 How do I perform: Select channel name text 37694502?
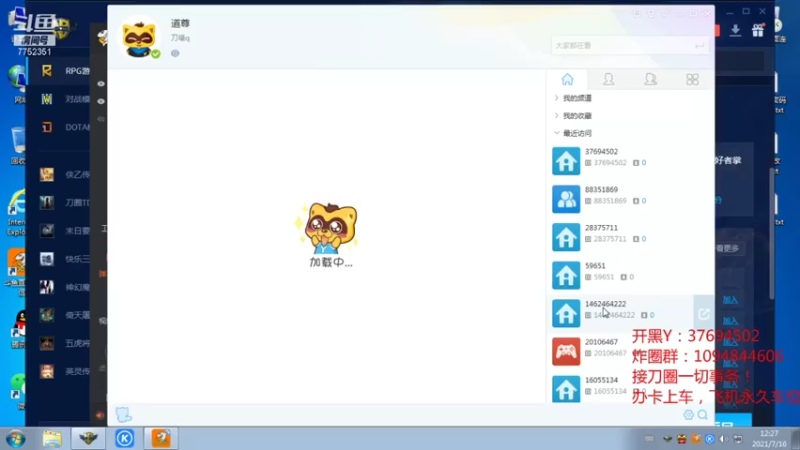[x=601, y=152]
